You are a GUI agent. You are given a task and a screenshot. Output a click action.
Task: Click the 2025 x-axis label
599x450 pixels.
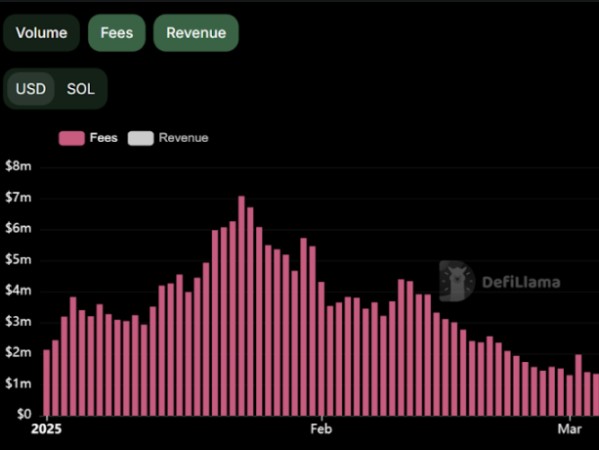(46, 429)
